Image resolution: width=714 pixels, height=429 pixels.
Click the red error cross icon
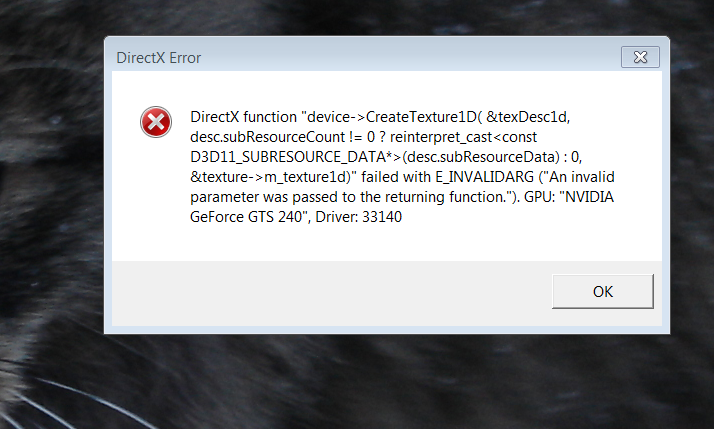(x=156, y=122)
